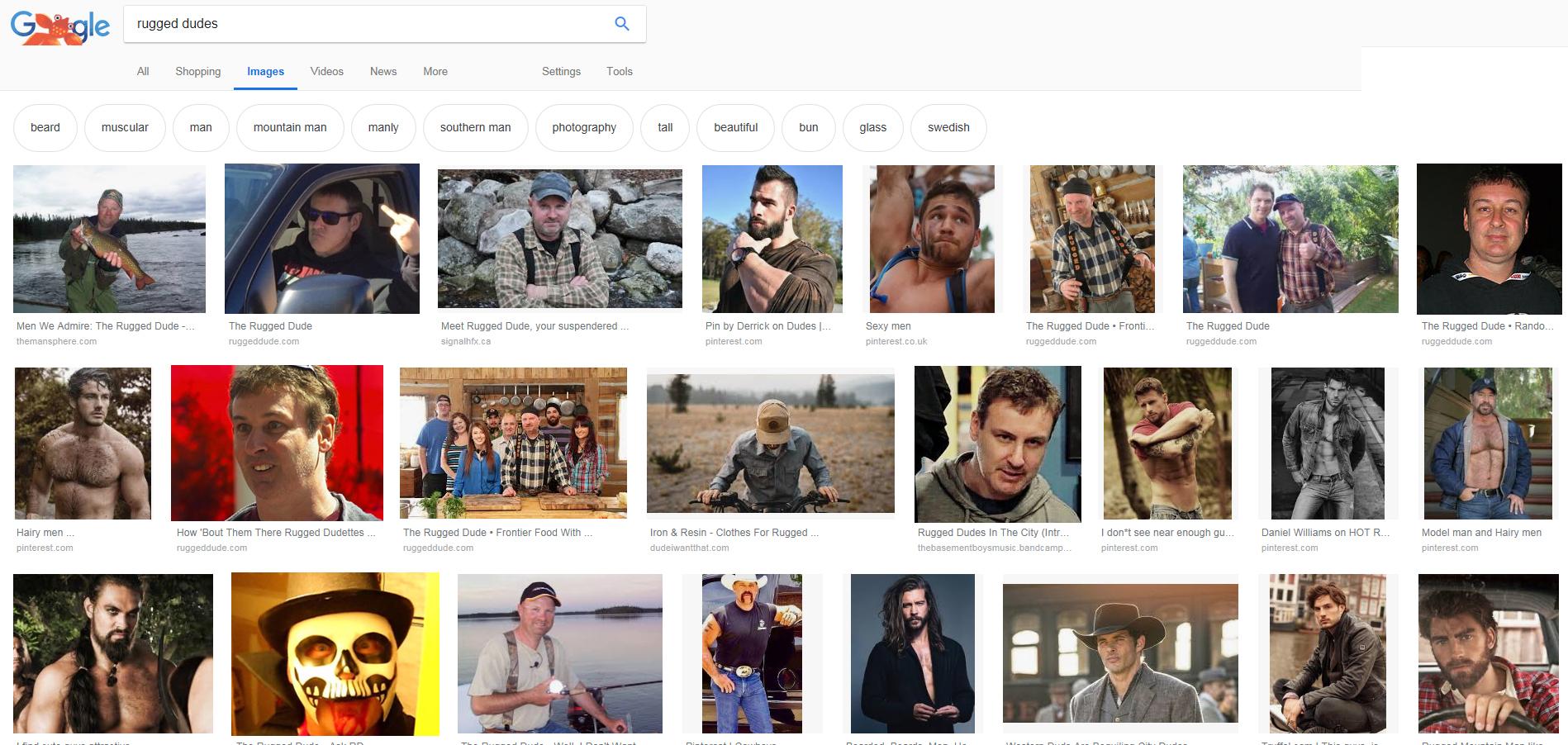Image resolution: width=1568 pixels, height=745 pixels.
Task: Open 'I don't see near enough gu...' caption
Action: pos(1167,533)
